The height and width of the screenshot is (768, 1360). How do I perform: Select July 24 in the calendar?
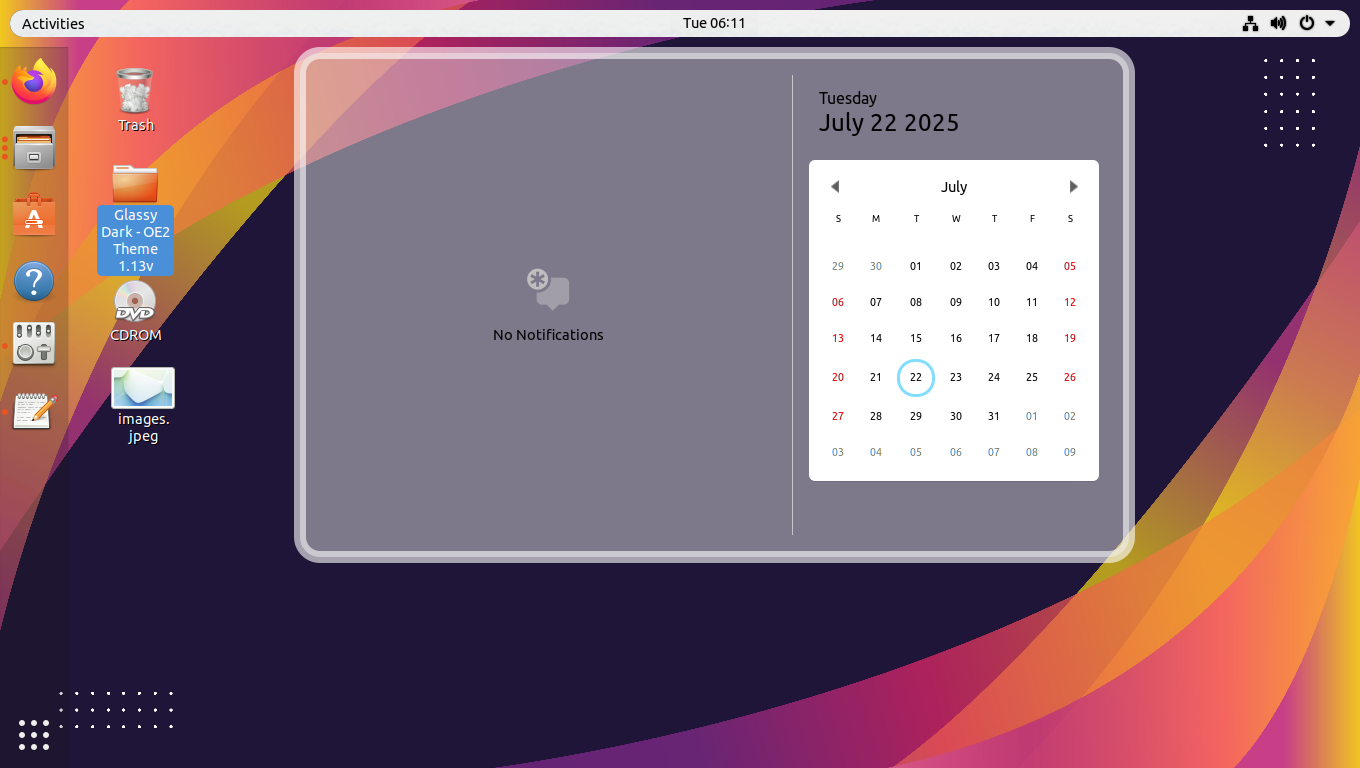994,378
